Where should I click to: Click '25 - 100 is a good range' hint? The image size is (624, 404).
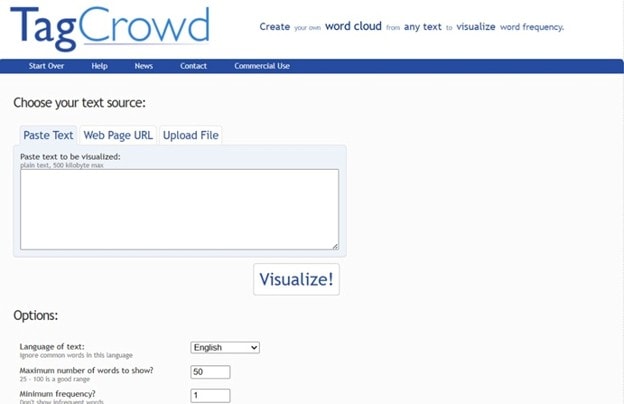click(x=55, y=379)
